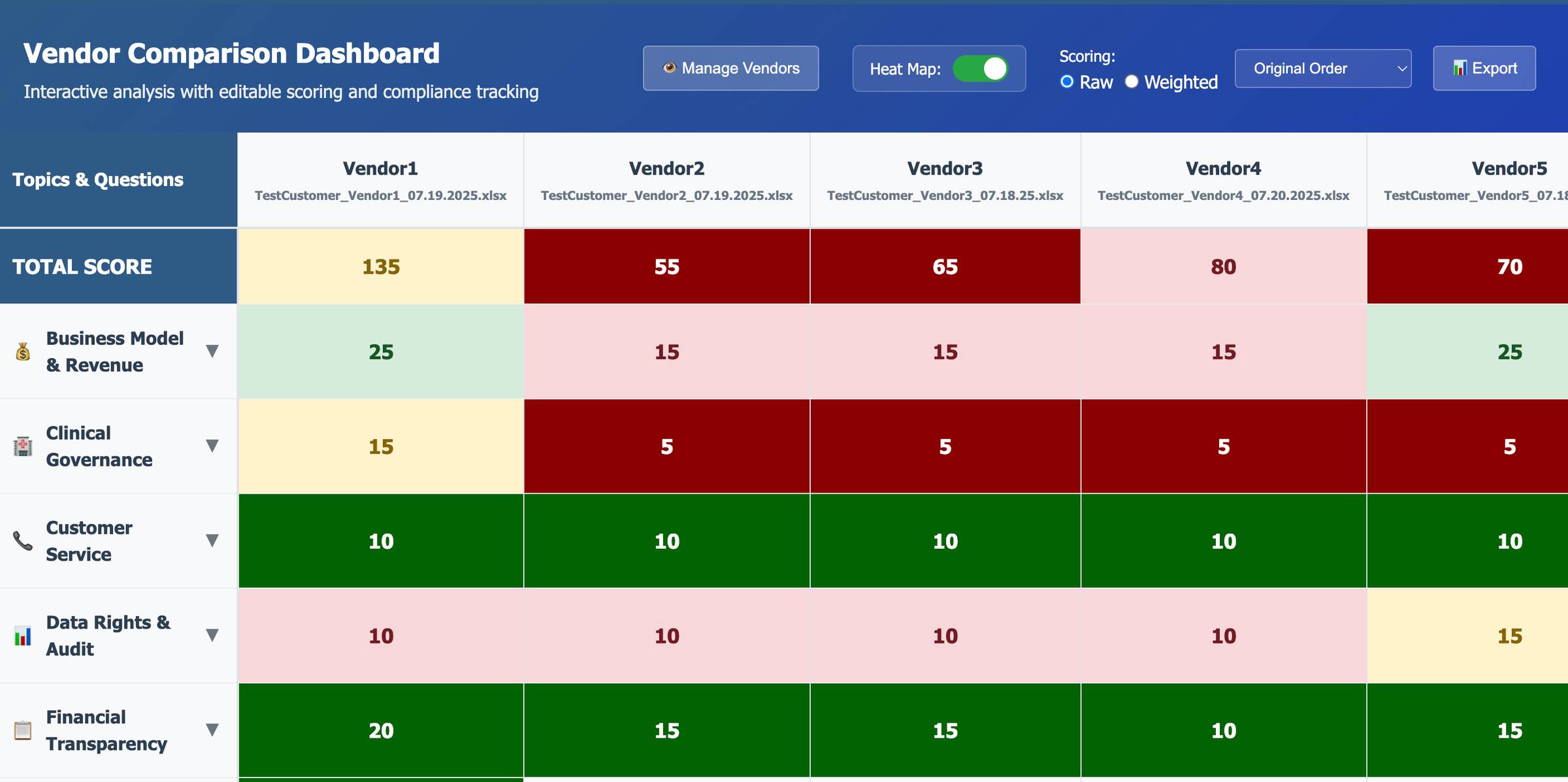Click Vendor4 Financial Transparency score cell

click(1223, 730)
